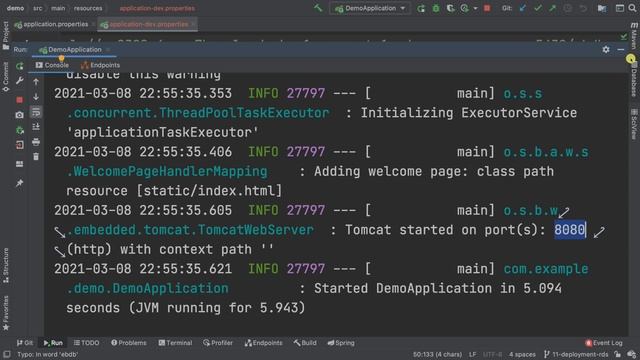Open the Terminal tool window
This screenshot has height=360, width=640.
coord(175,343)
